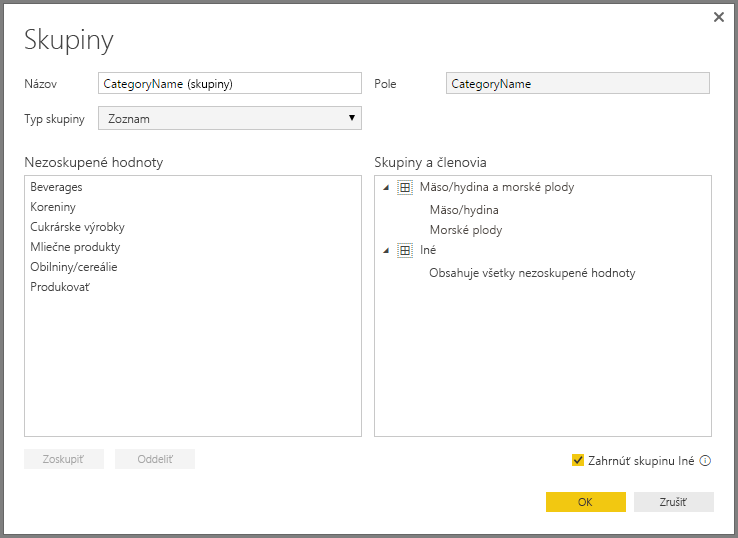The width and height of the screenshot is (738, 538).
Task: Click the Zrušiť button
Action: (x=674, y=502)
